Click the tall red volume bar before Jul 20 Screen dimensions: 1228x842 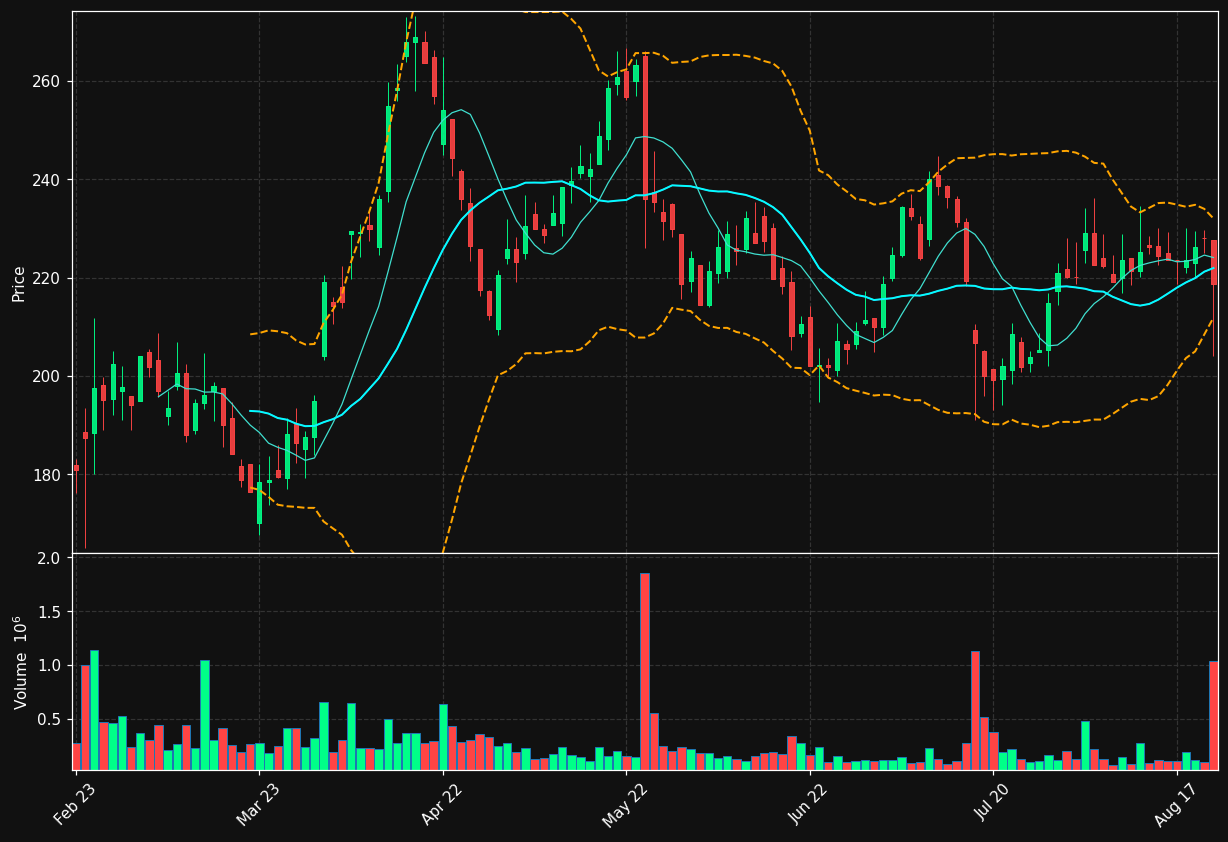point(975,711)
